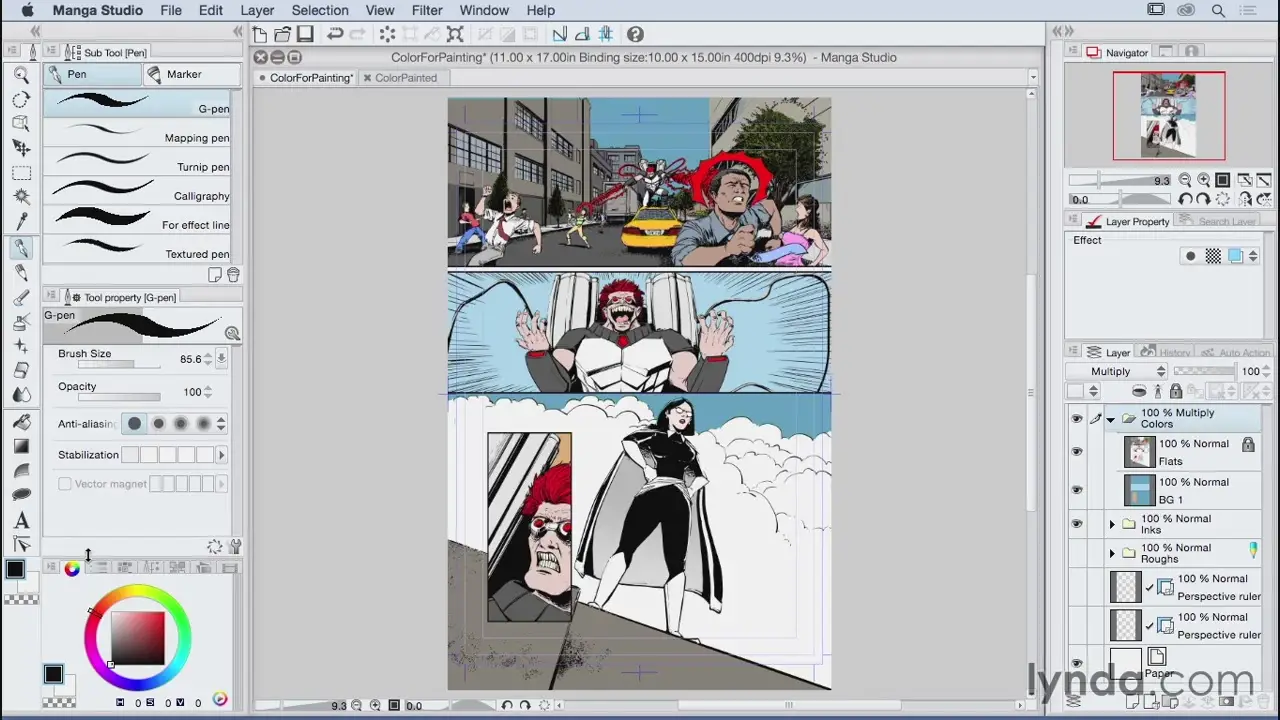Viewport: 1280px width, 720px height.
Task: Click Navigator zoom in magnifier
Action: click(1203, 181)
